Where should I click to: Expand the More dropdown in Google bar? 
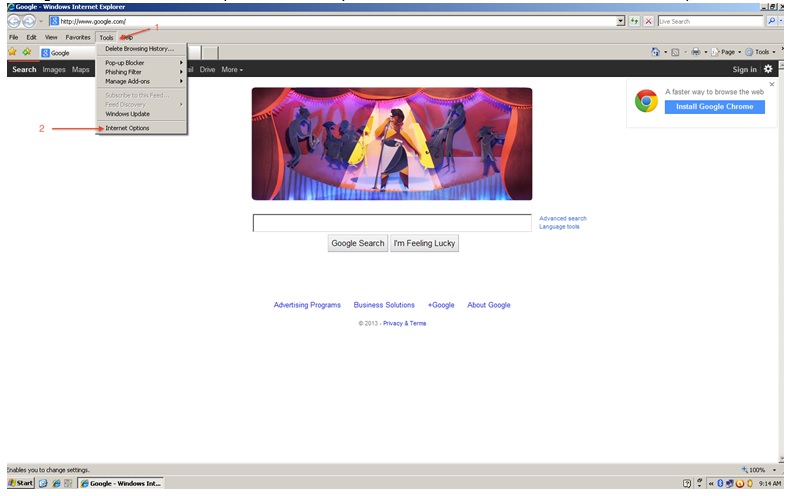[x=232, y=70]
